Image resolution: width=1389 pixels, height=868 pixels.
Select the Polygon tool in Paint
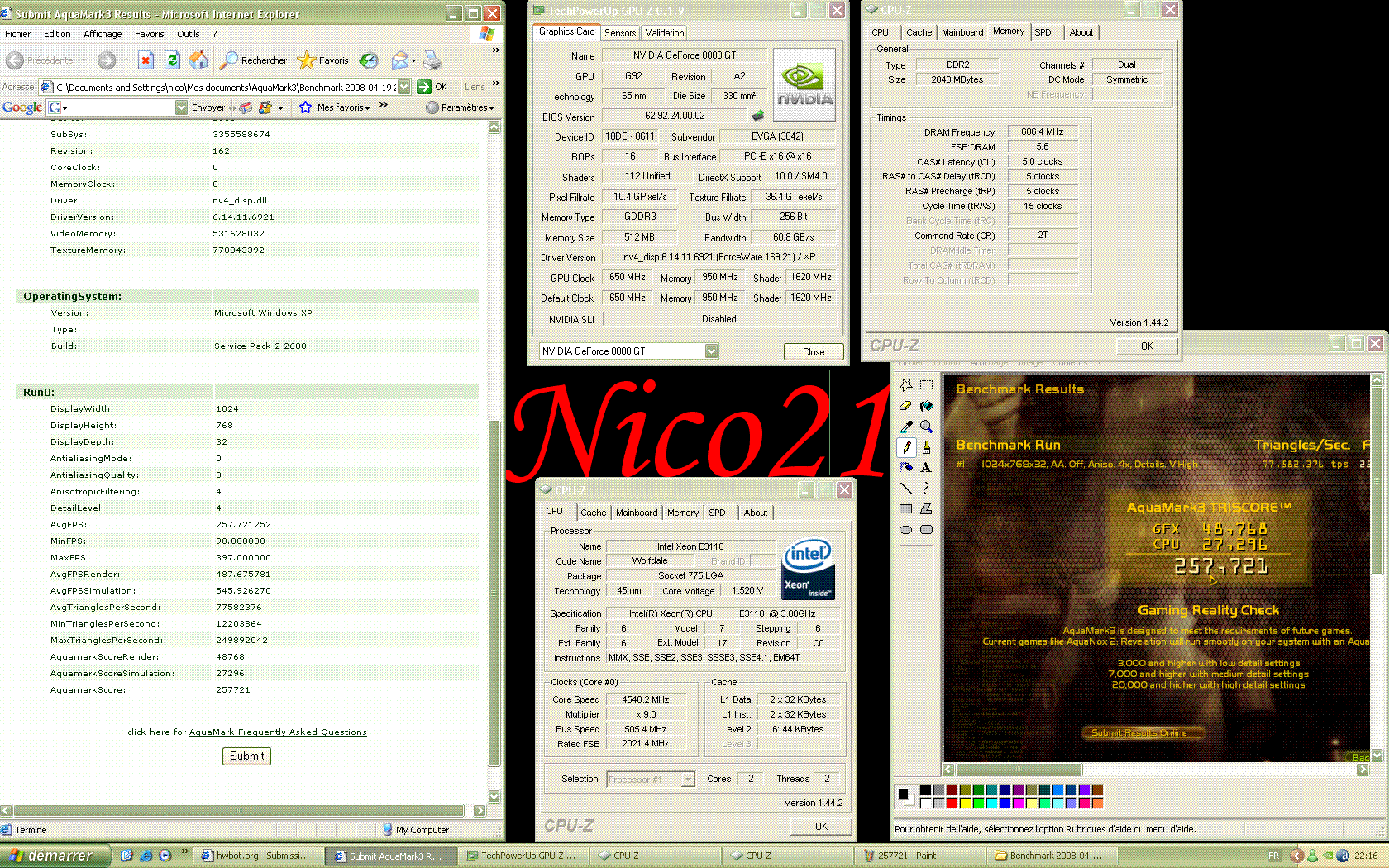click(x=926, y=509)
